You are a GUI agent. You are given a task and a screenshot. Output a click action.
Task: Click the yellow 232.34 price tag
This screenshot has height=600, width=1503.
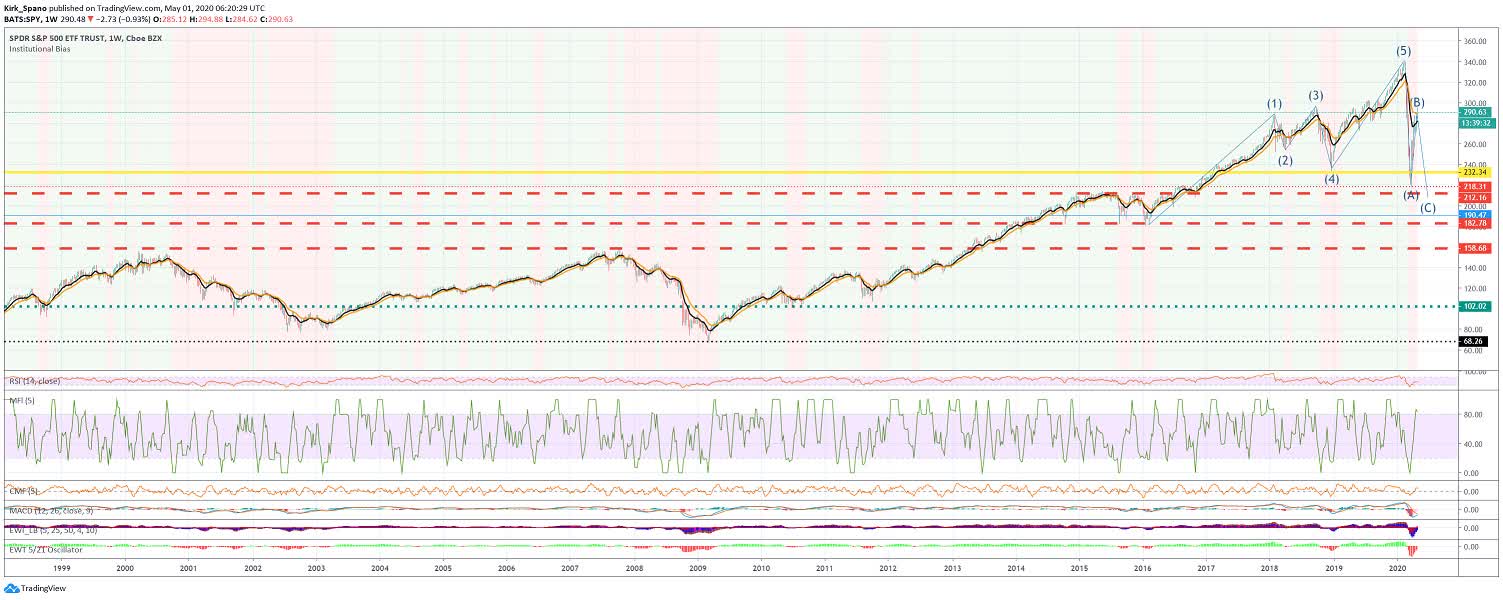coord(1477,173)
